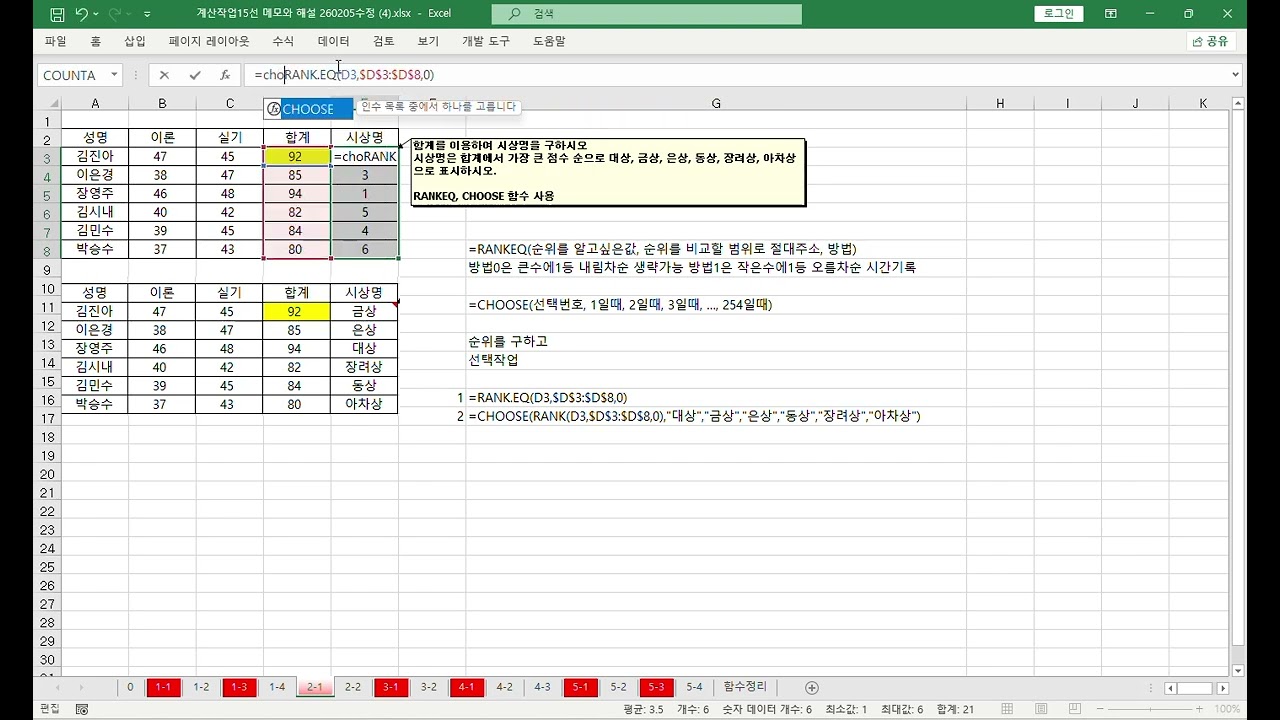Click the =RANK.EQ formula text in row 15

click(547, 398)
